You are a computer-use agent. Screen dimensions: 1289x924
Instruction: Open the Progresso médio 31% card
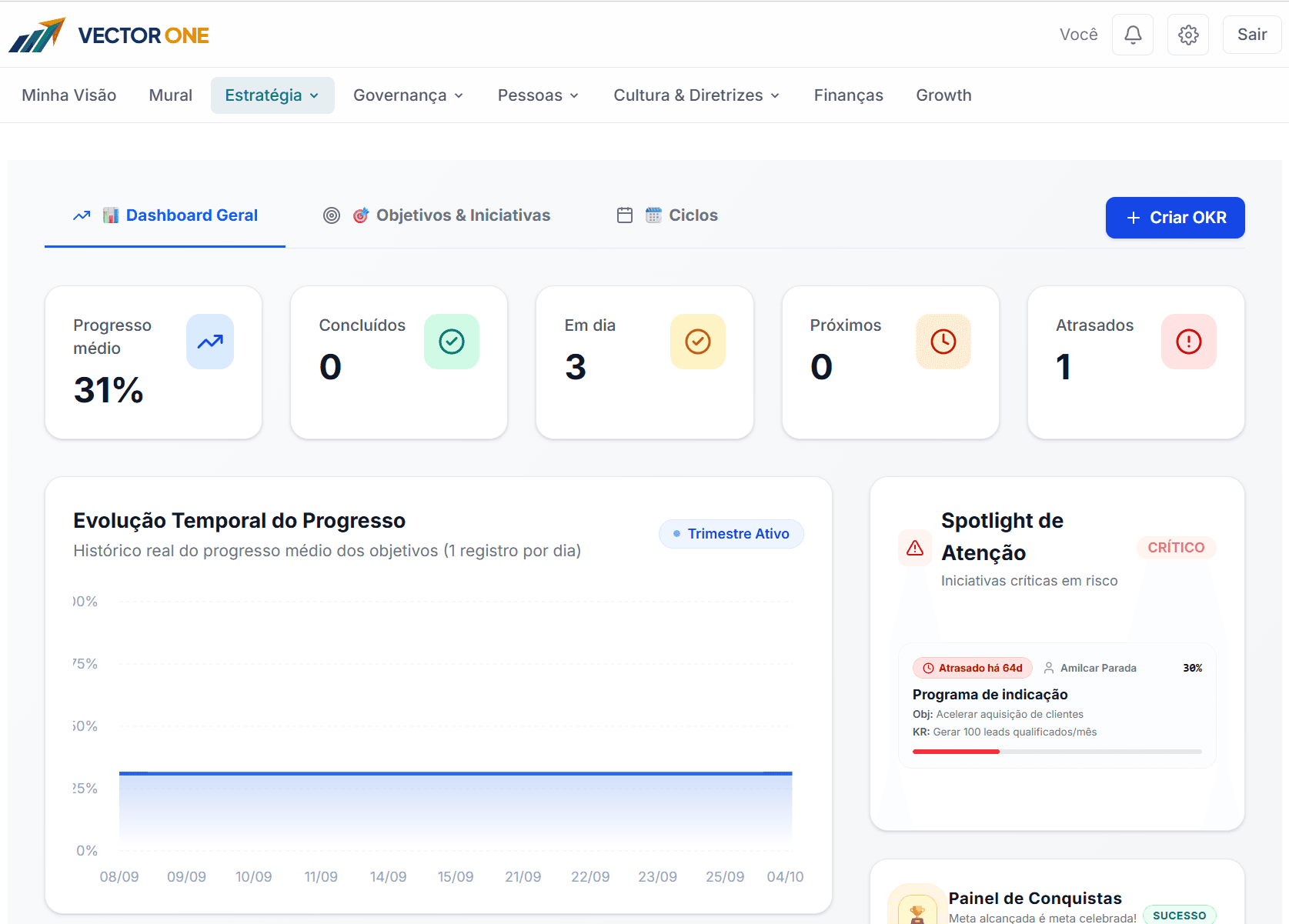[153, 362]
